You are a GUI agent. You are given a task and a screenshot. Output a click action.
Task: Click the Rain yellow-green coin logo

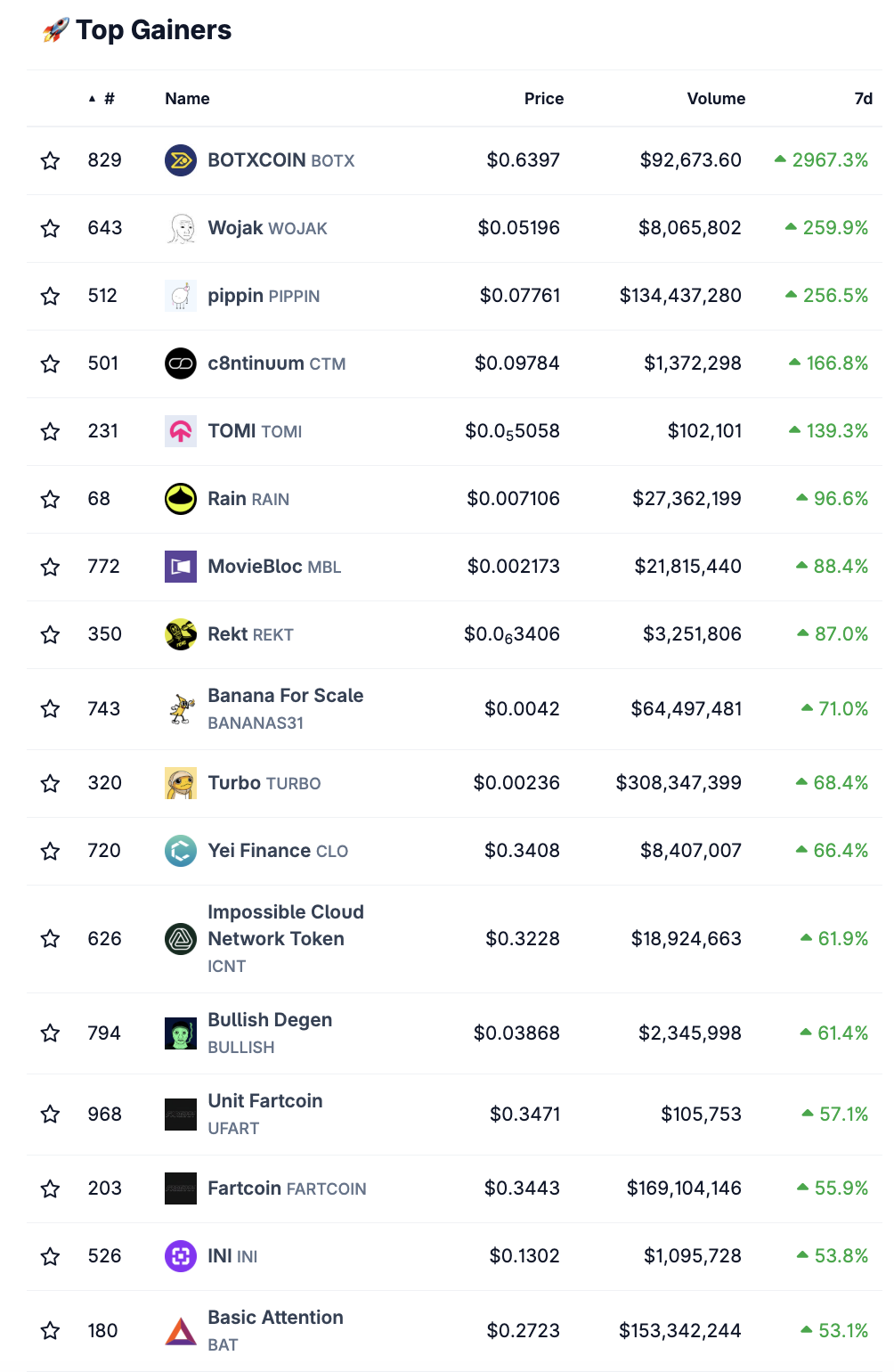point(181,499)
